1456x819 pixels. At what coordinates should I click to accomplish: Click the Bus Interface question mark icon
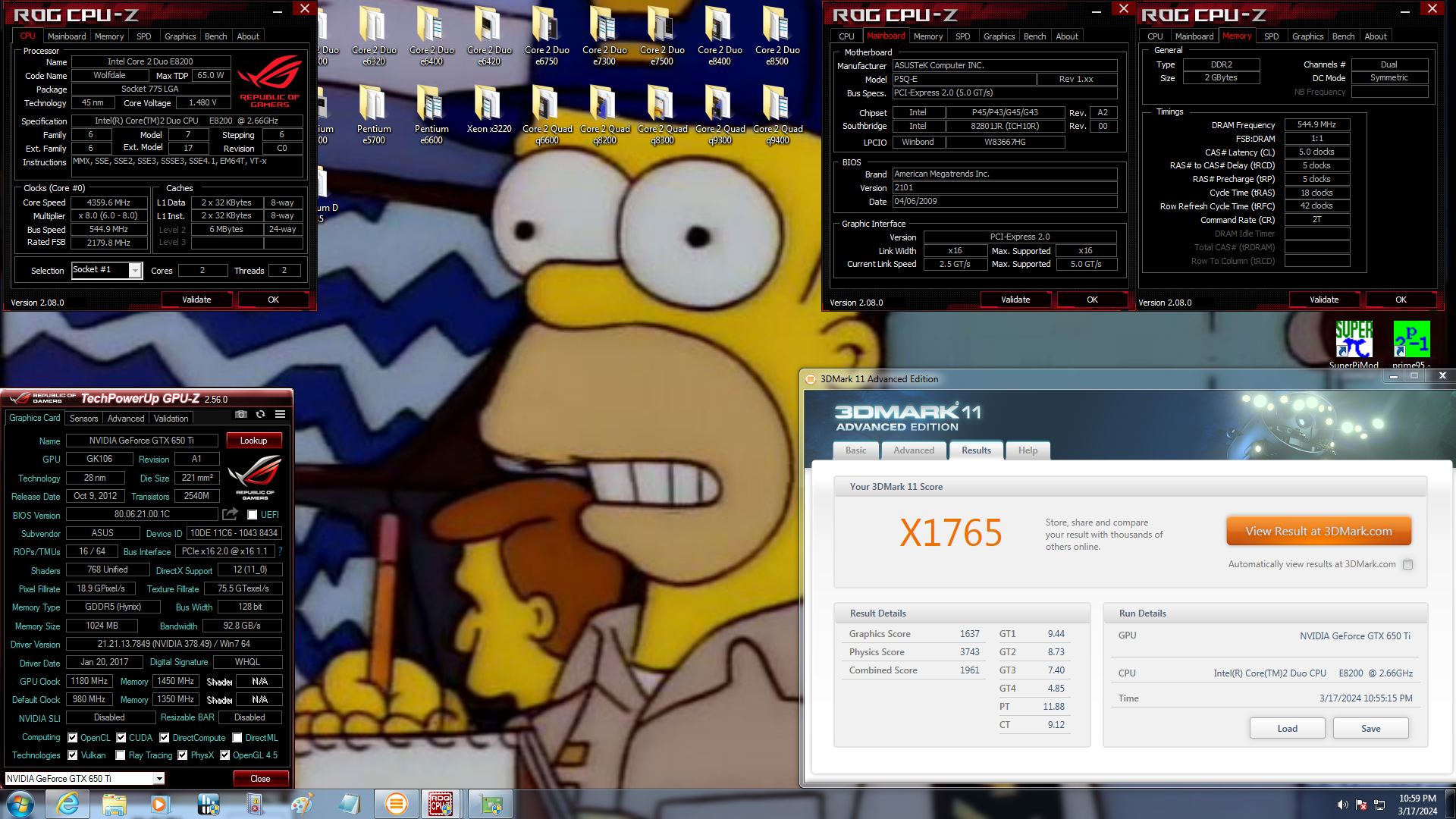[280, 551]
